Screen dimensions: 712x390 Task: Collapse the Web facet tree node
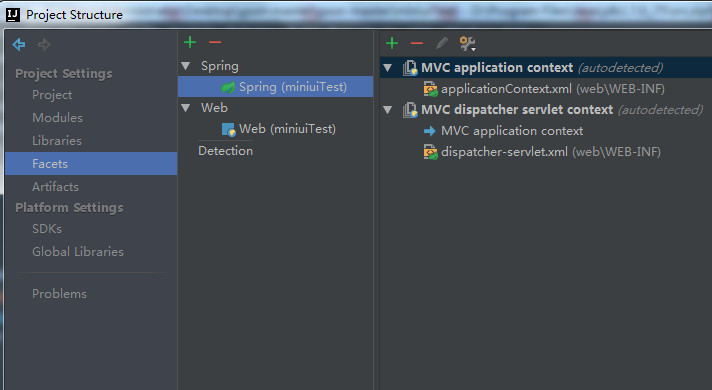185,108
